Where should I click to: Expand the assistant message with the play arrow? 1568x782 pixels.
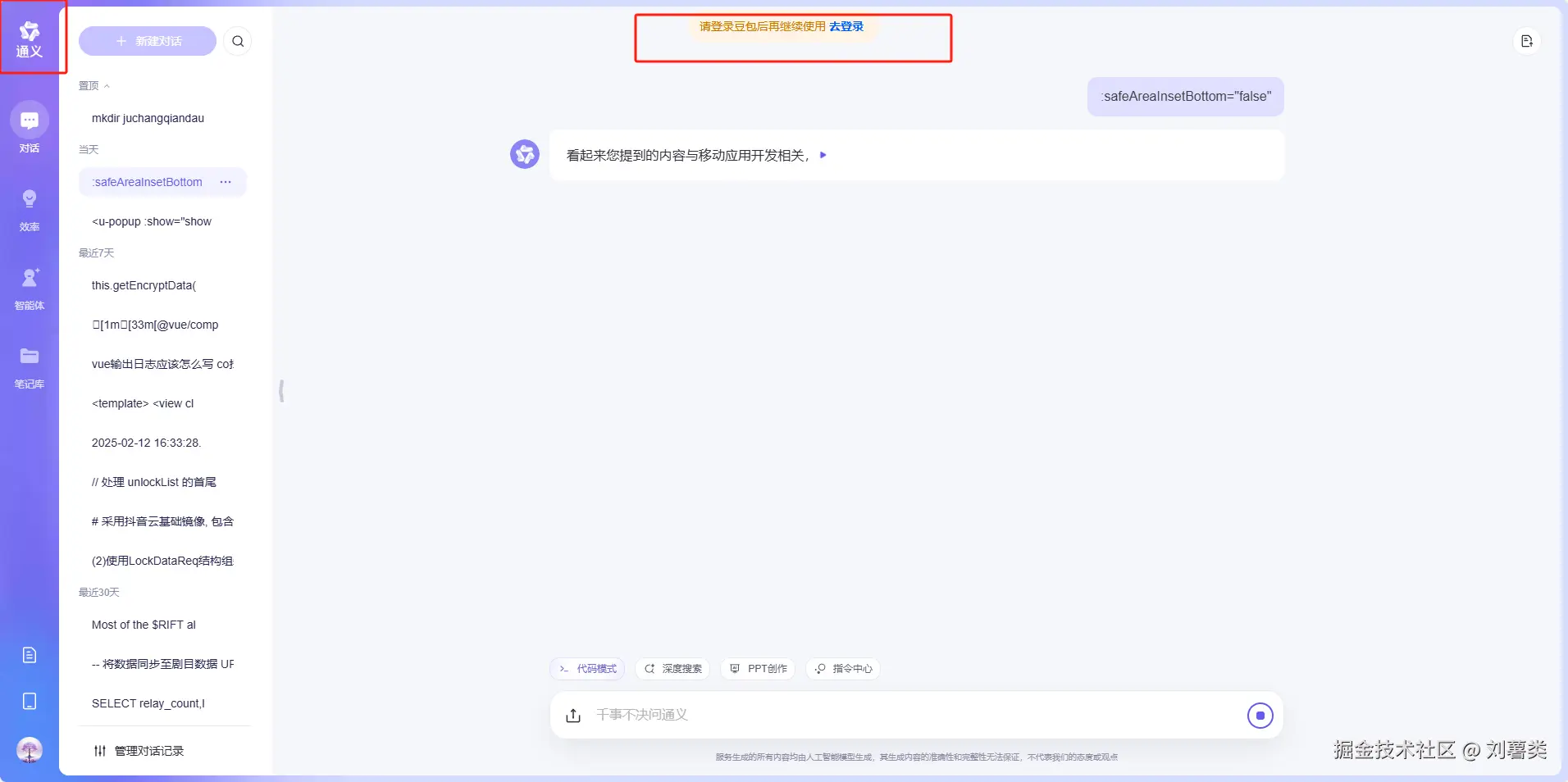[x=823, y=155]
